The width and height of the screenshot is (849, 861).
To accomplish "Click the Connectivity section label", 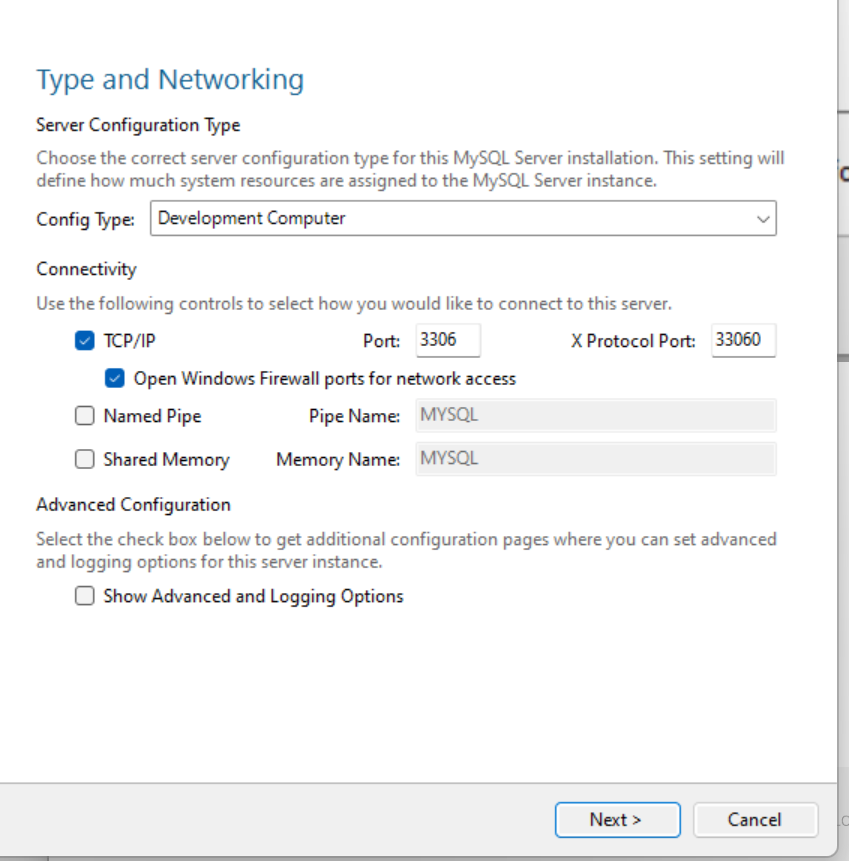I will tap(86, 269).
